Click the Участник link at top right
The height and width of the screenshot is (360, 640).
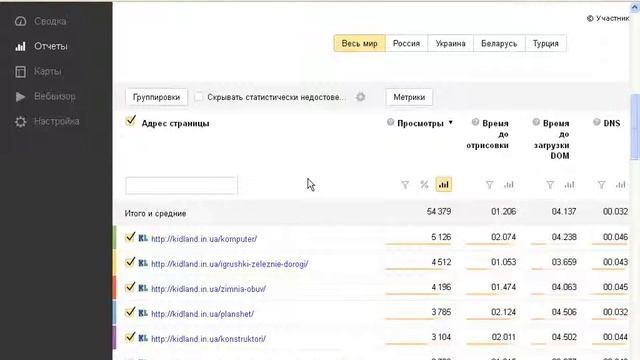click(608, 18)
